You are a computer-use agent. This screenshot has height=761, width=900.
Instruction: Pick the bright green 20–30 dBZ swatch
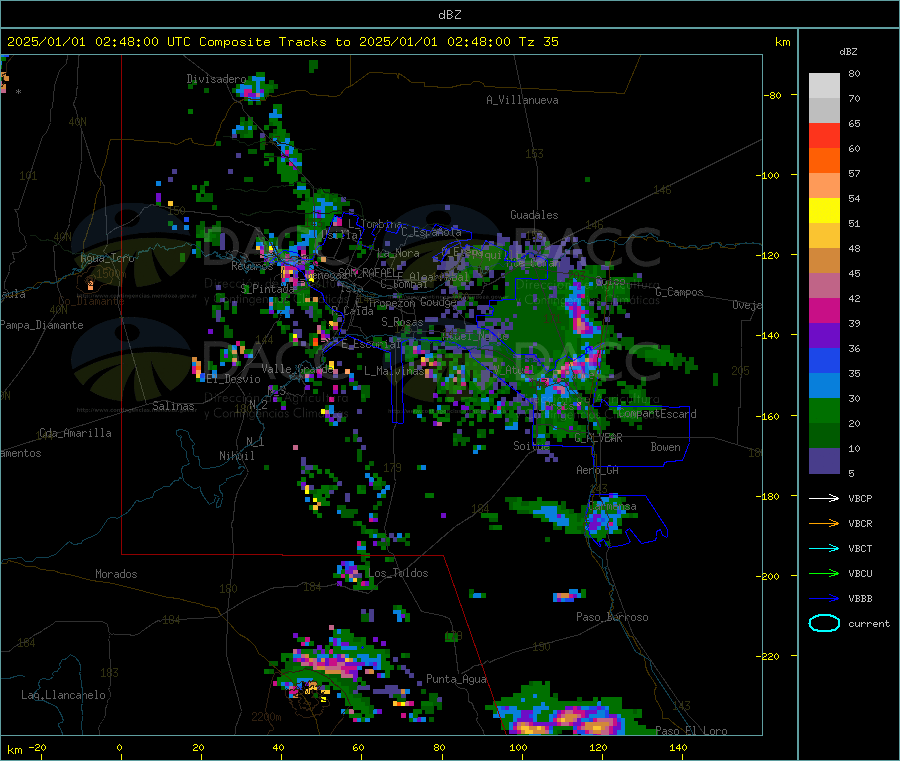(x=824, y=410)
